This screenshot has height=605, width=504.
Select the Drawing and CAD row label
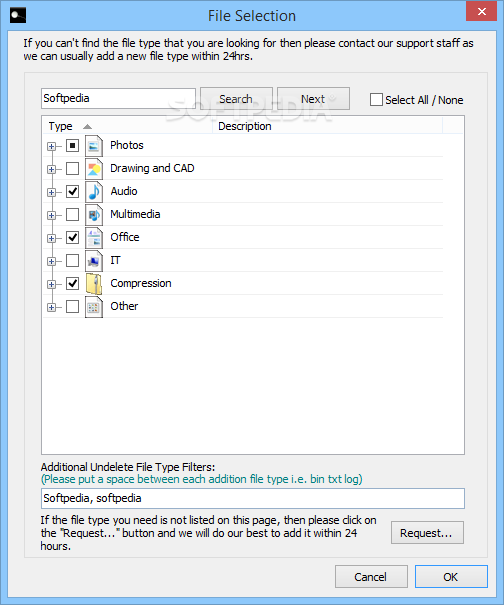click(x=152, y=168)
